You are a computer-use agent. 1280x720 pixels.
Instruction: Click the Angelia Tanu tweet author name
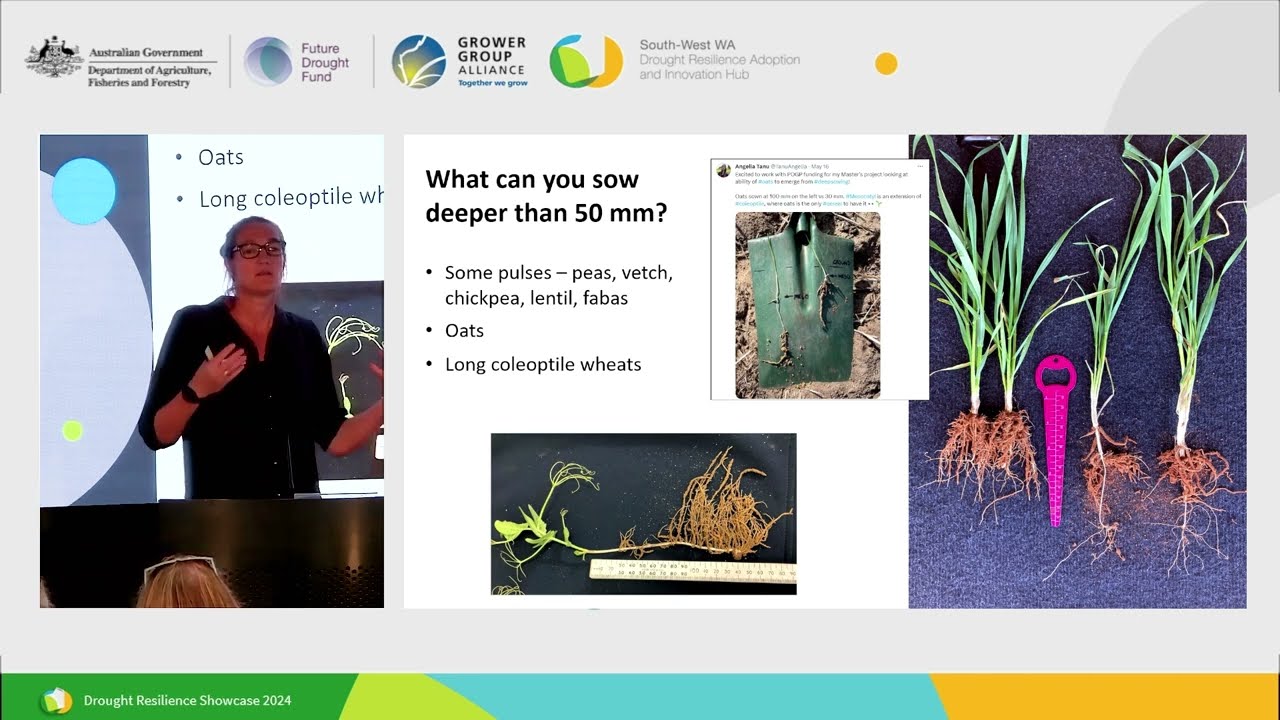click(x=753, y=165)
